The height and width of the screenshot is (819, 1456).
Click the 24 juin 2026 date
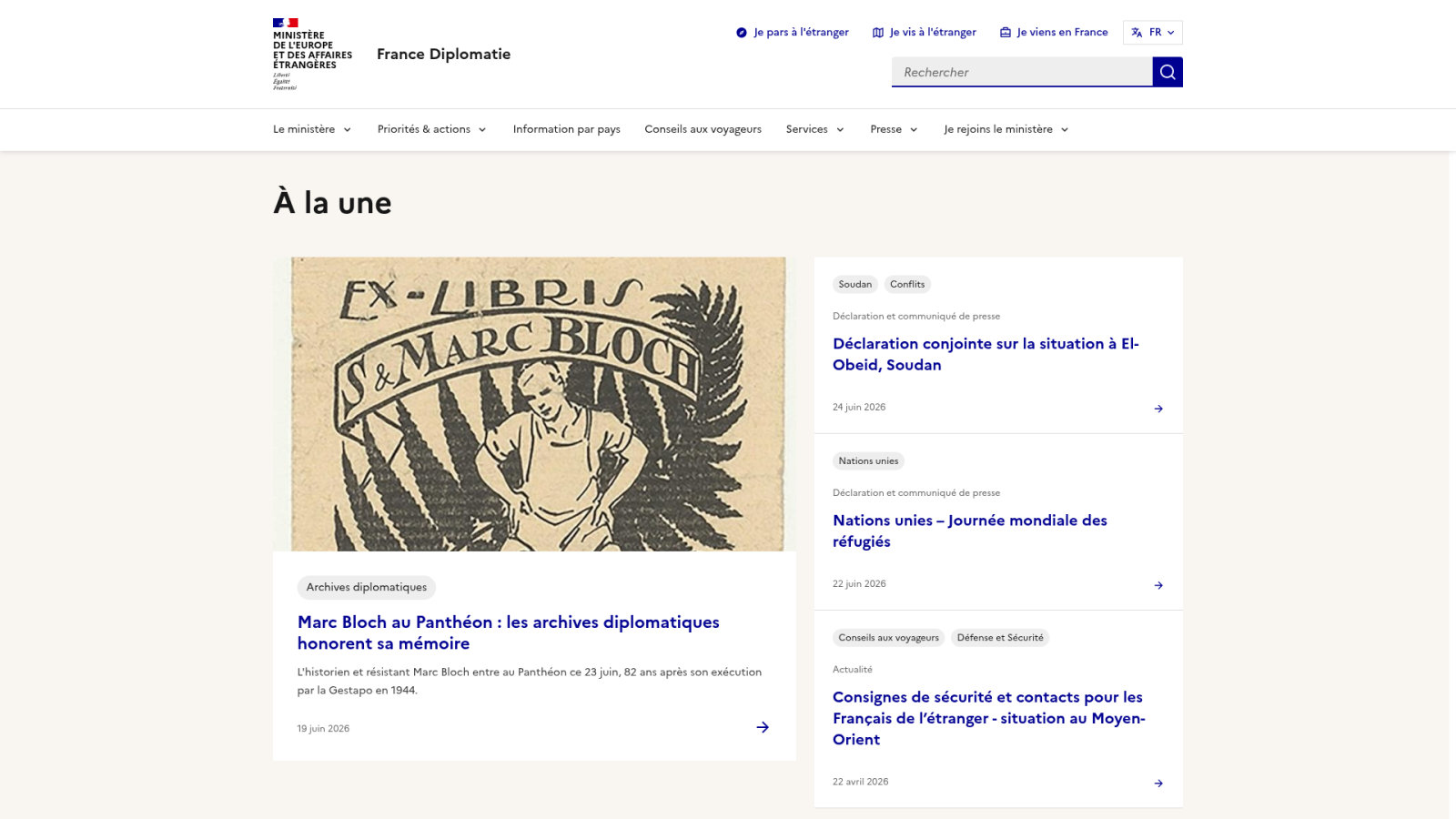click(x=859, y=408)
